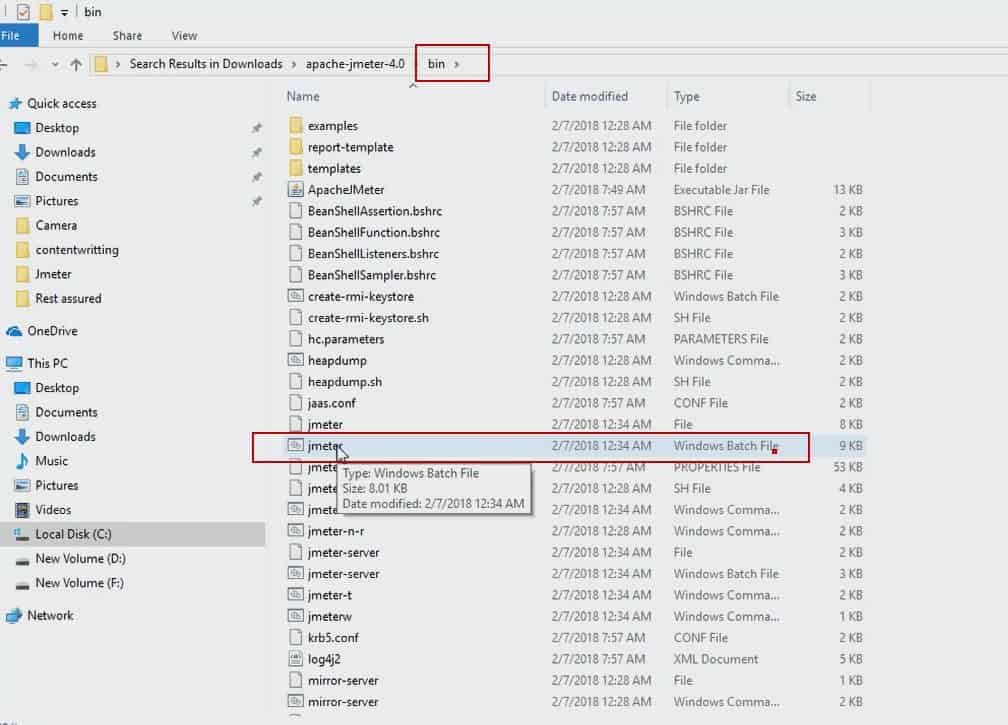The height and width of the screenshot is (725, 1008).
Task: Select OneDrive in navigation pane
Action: [x=52, y=331]
